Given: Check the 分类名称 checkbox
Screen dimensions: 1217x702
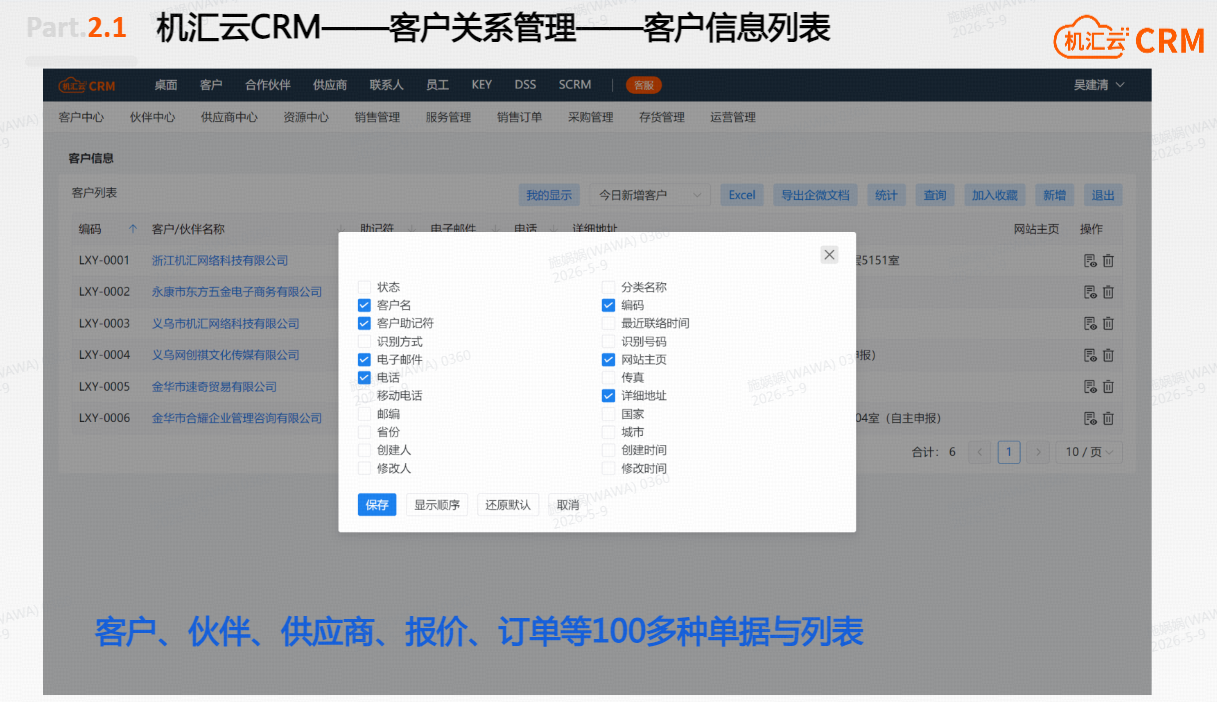Looking at the screenshot, I should (x=608, y=287).
